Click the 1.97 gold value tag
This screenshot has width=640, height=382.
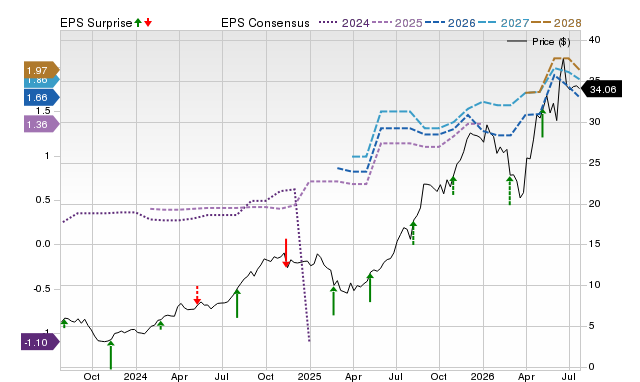pos(42,70)
